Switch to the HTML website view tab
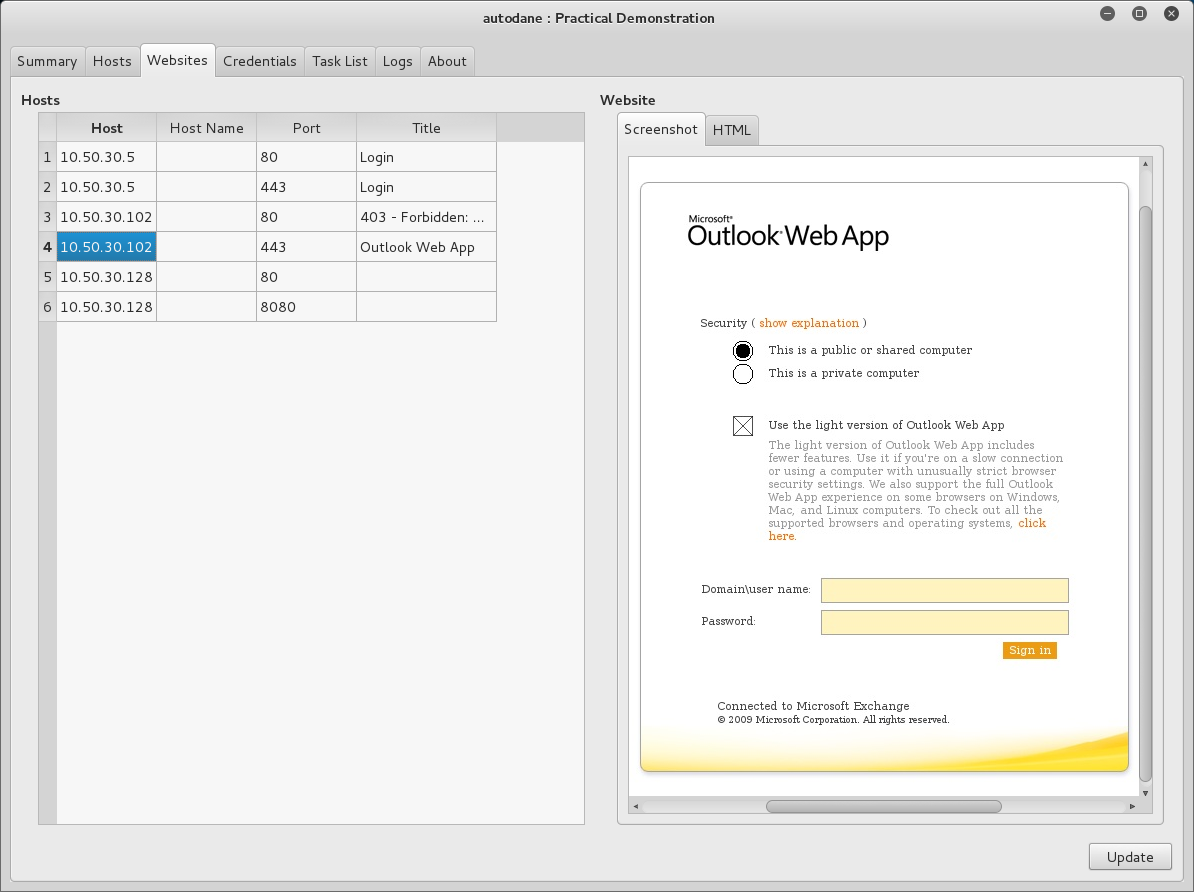 tap(731, 130)
